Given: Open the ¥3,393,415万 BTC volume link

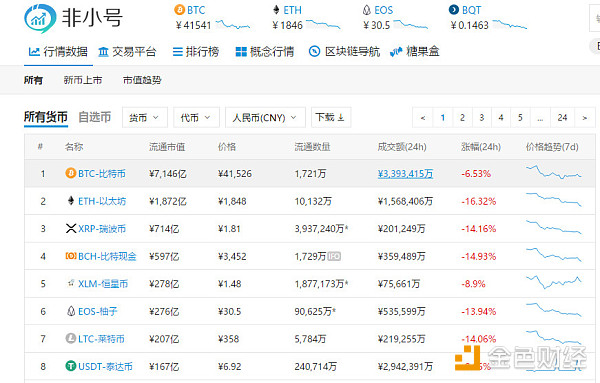Looking at the screenshot, I should click(405, 174).
